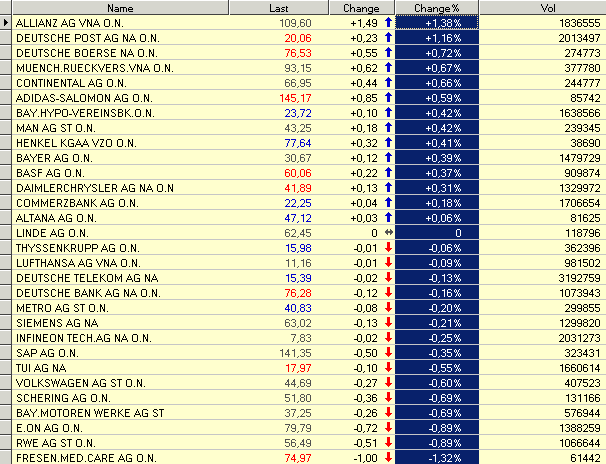This screenshot has width=606, height=464.
Task: Select the name RWE AG ST O.N.
Action: coord(56,443)
